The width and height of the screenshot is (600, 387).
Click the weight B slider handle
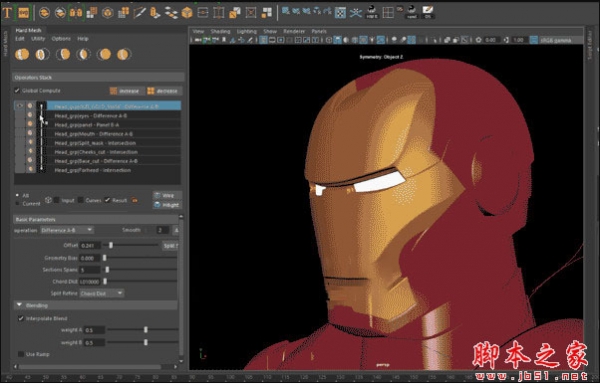click(x=145, y=342)
